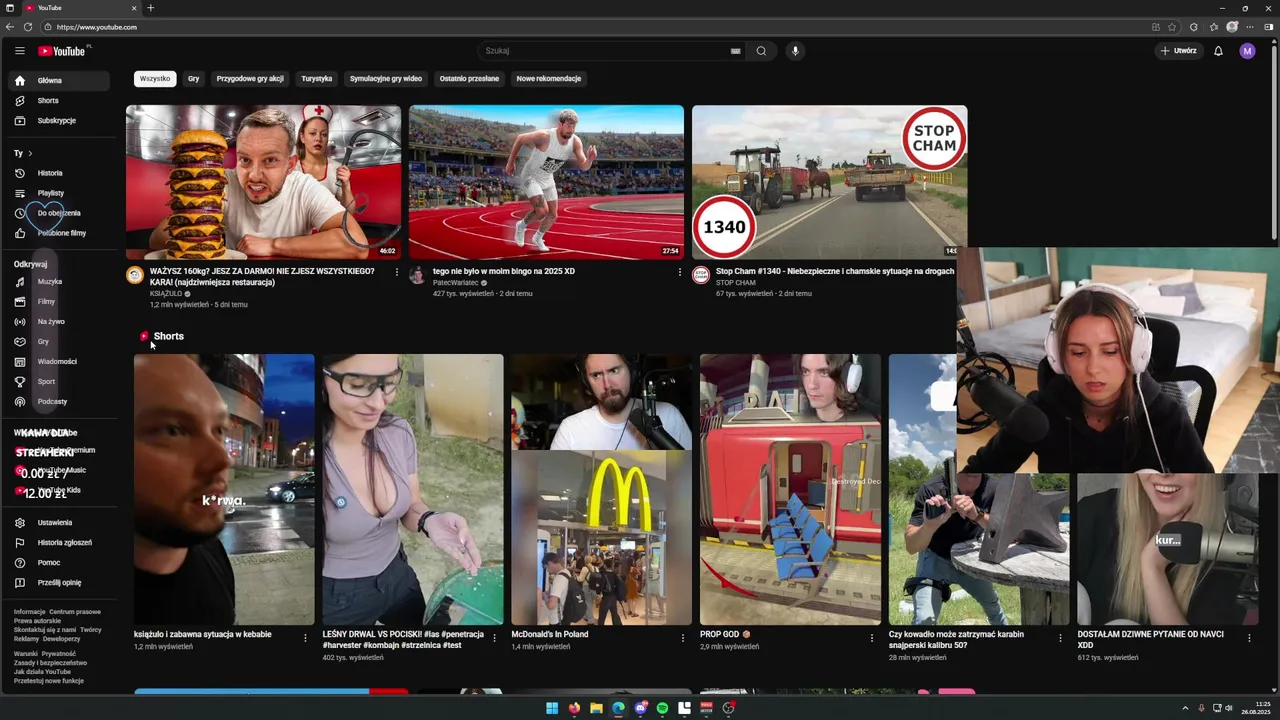Open the on-screen keyboard in search box
This screenshot has width=1280, height=720.
736,51
